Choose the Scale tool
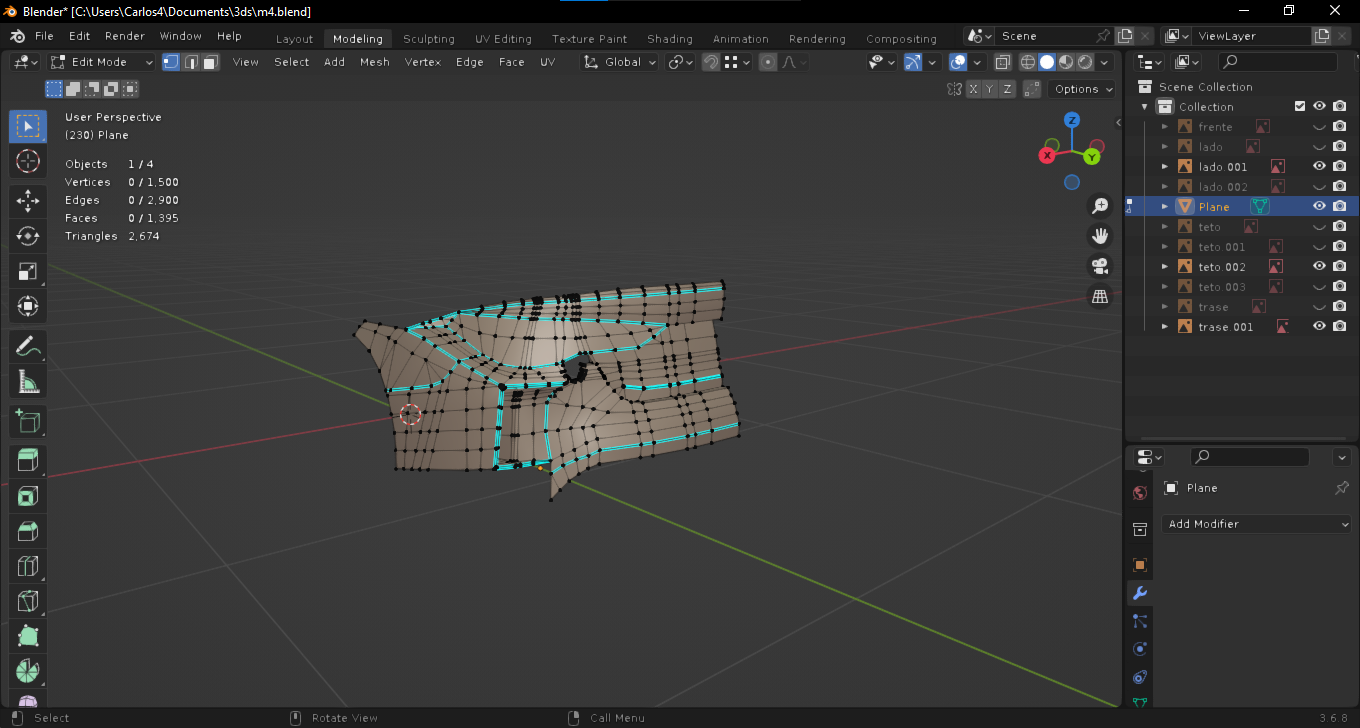Viewport: 1360px width, 728px height. point(28,272)
